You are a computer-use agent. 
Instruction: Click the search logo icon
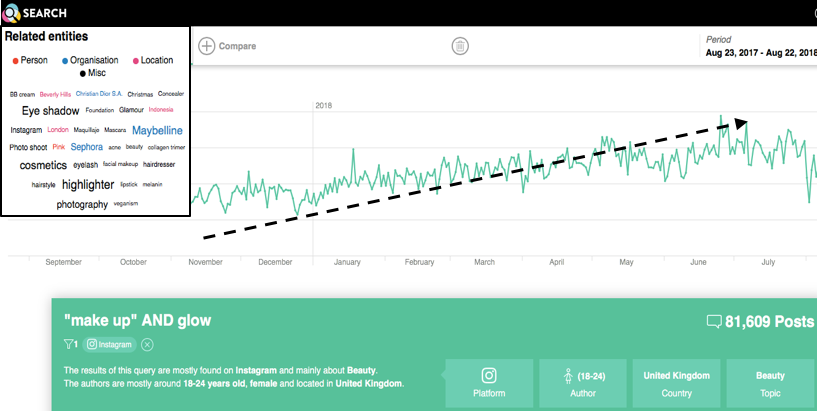pos(11,13)
